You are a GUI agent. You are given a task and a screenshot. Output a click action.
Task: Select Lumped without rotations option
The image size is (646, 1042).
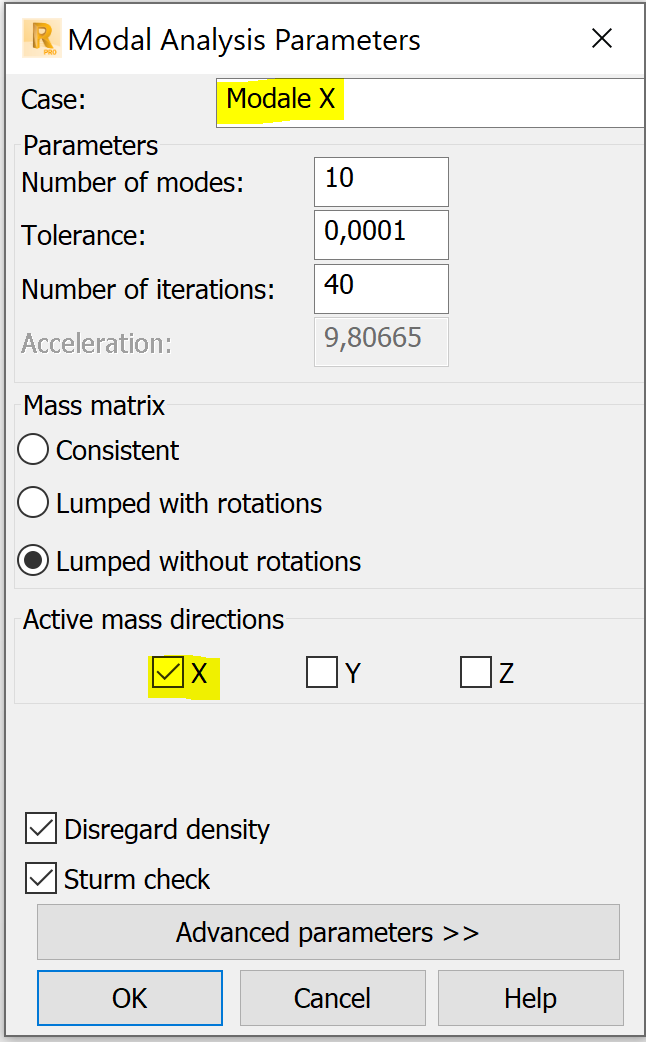(x=33, y=560)
